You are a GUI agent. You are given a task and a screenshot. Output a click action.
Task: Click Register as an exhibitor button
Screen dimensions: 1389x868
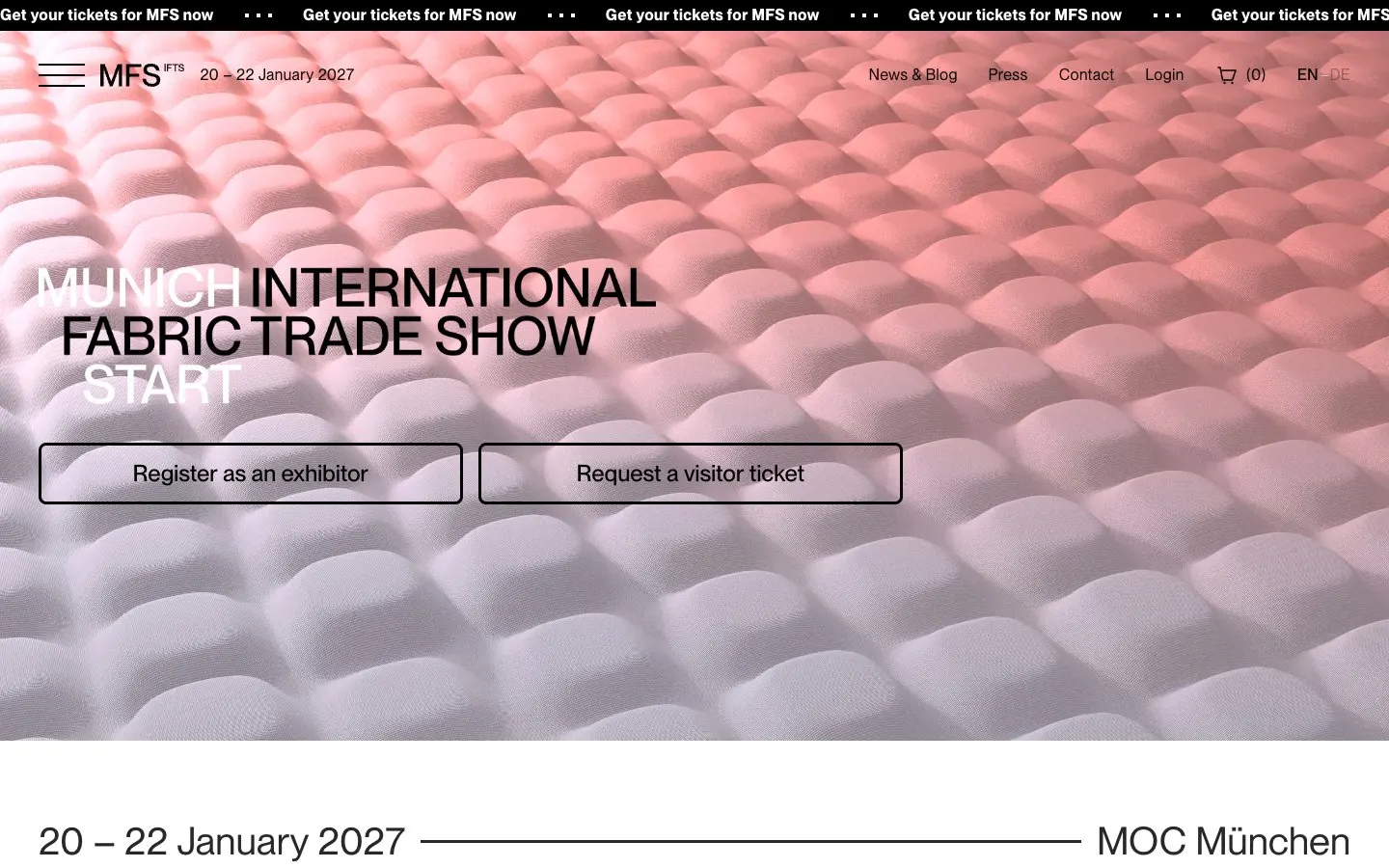coord(251,474)
